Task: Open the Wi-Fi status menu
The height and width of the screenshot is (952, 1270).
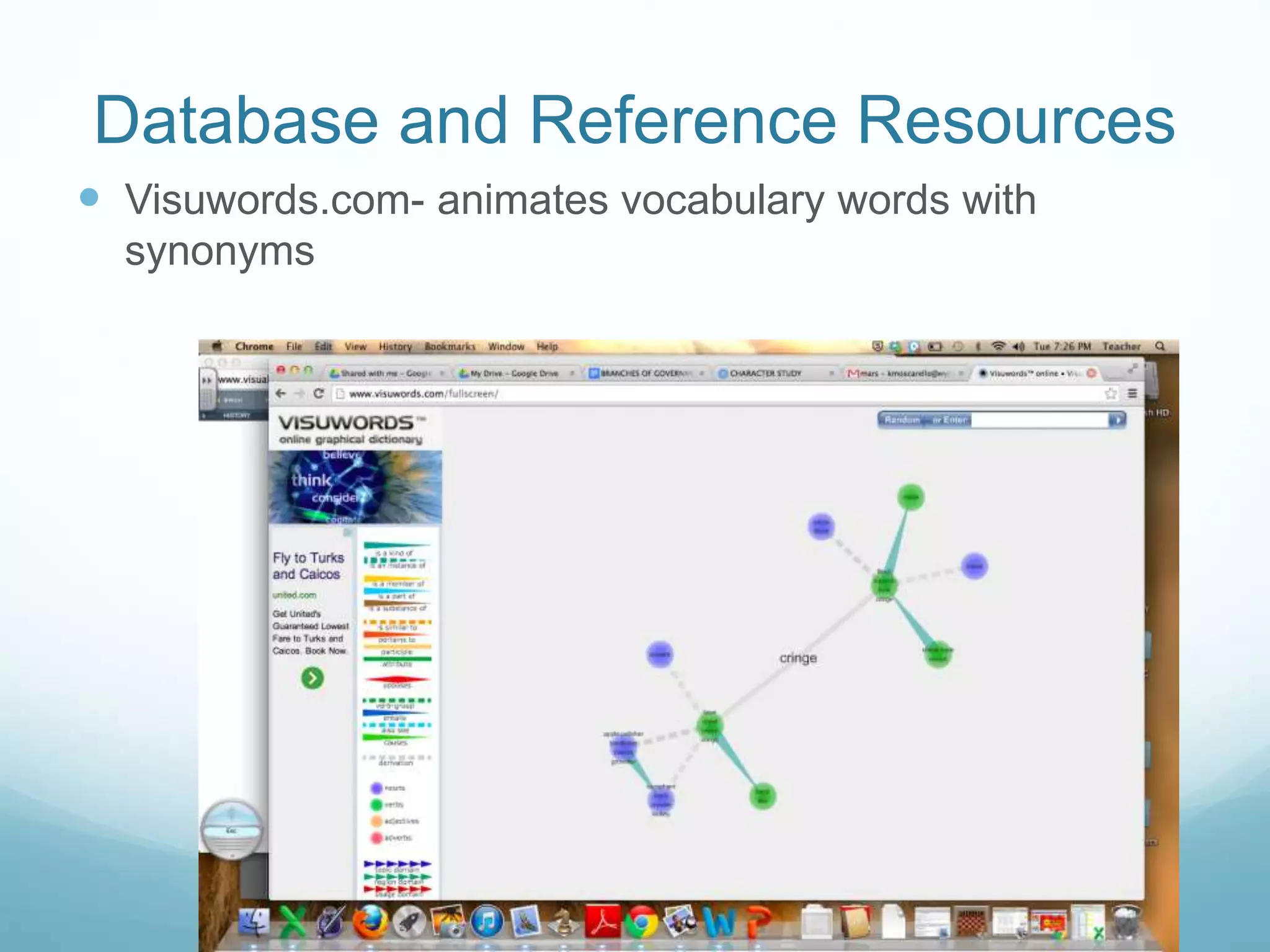Action: click(x=998, y=346)
